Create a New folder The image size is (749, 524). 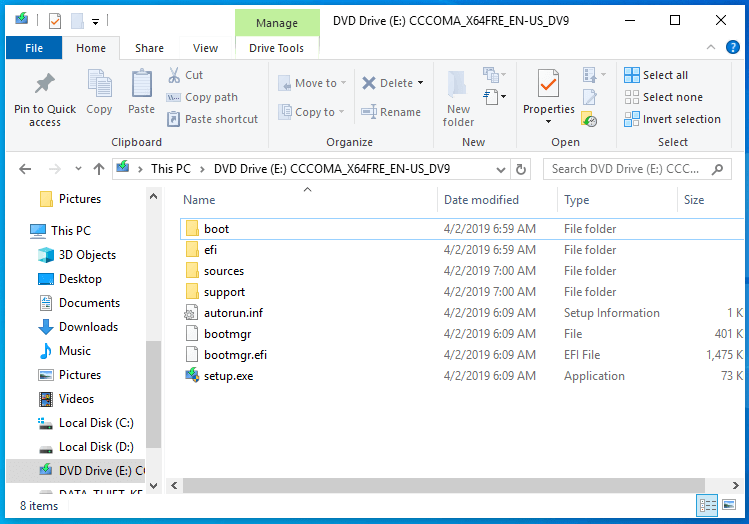pos(458,99)
